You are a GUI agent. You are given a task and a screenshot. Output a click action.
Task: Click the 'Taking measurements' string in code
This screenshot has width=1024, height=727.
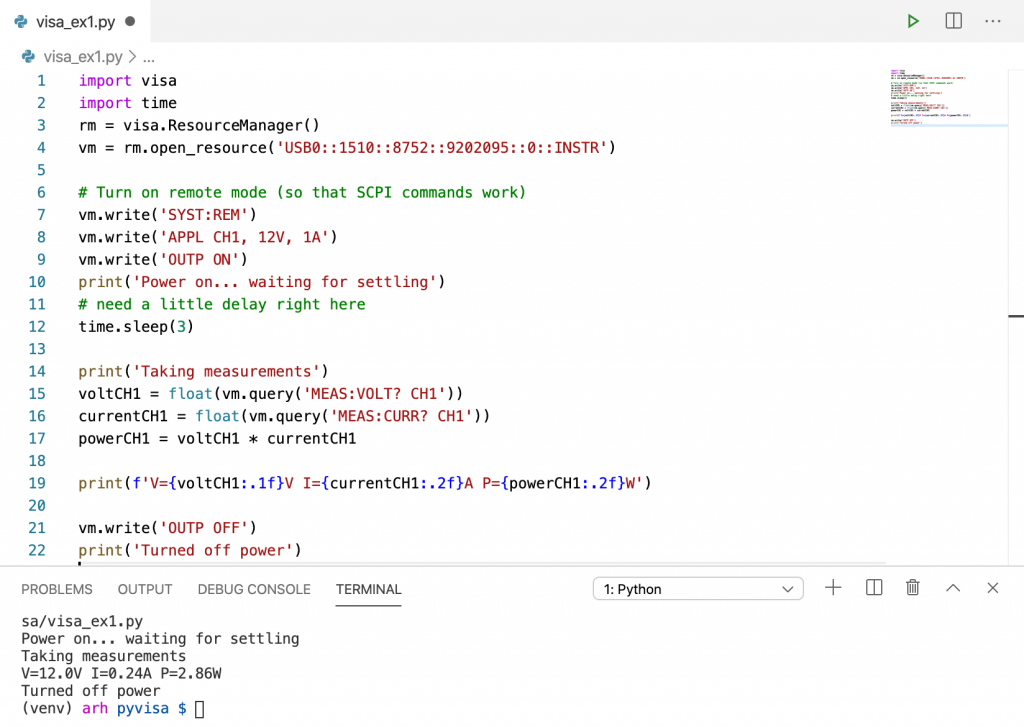tap(226, 372)
